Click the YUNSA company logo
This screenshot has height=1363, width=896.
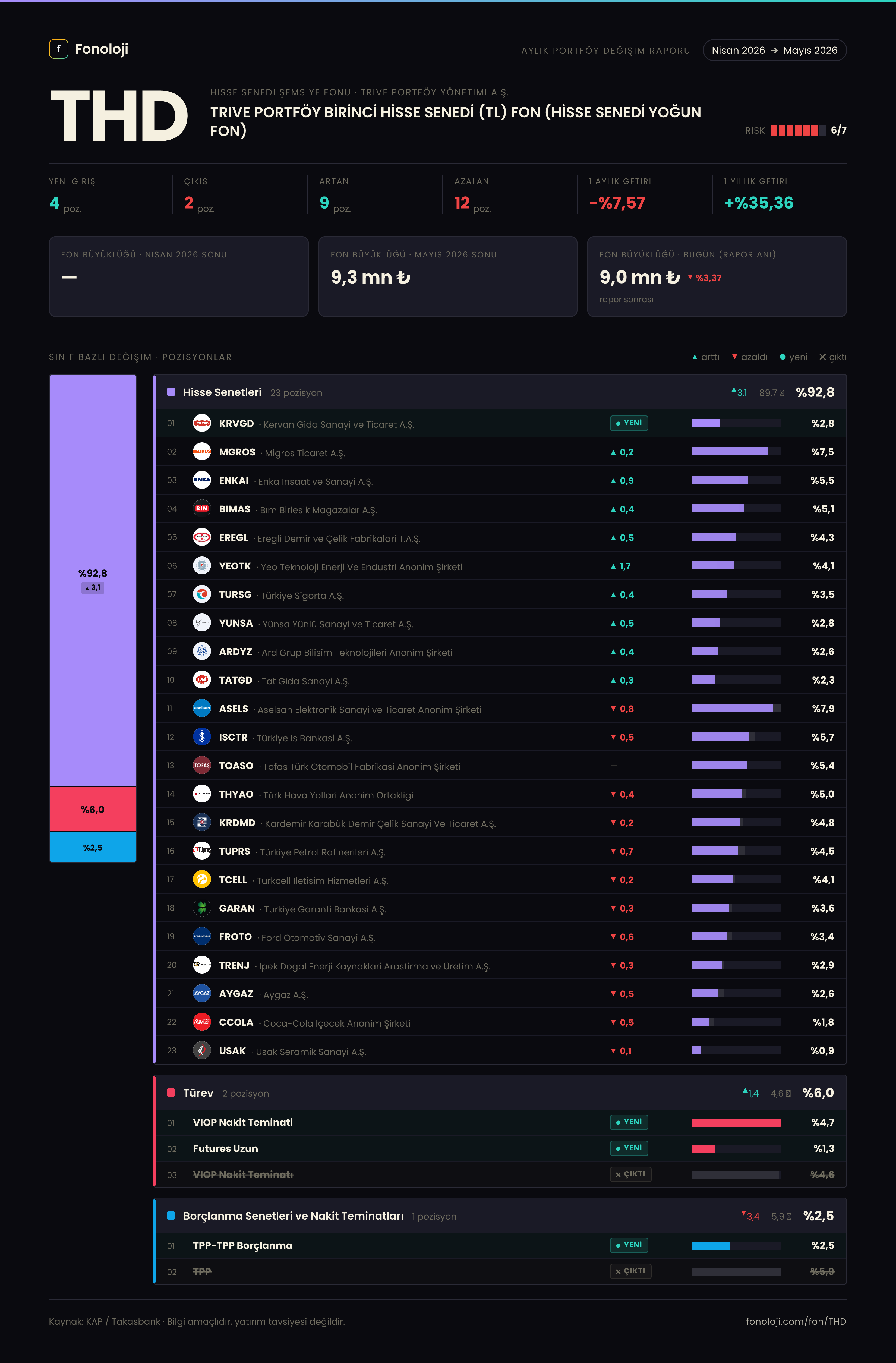(201, 622)
